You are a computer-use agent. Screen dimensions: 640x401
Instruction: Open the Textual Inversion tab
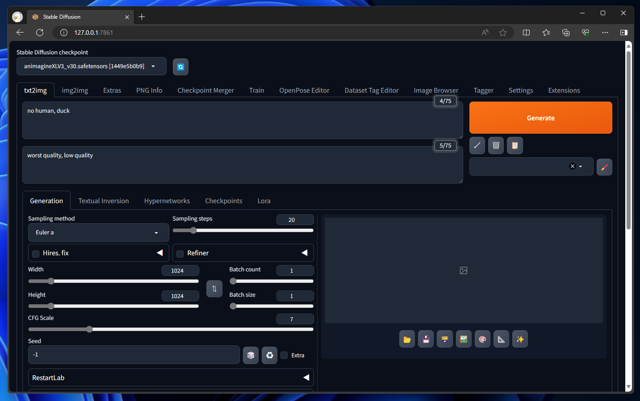coord(104,201)
